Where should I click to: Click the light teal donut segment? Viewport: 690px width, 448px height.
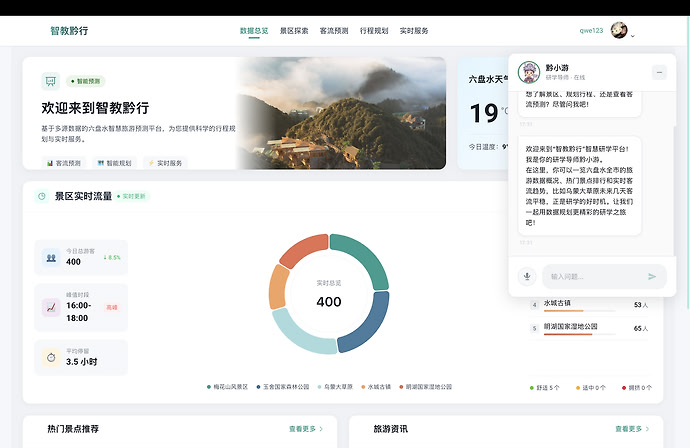pyautogui.click(x=300, y=337)
